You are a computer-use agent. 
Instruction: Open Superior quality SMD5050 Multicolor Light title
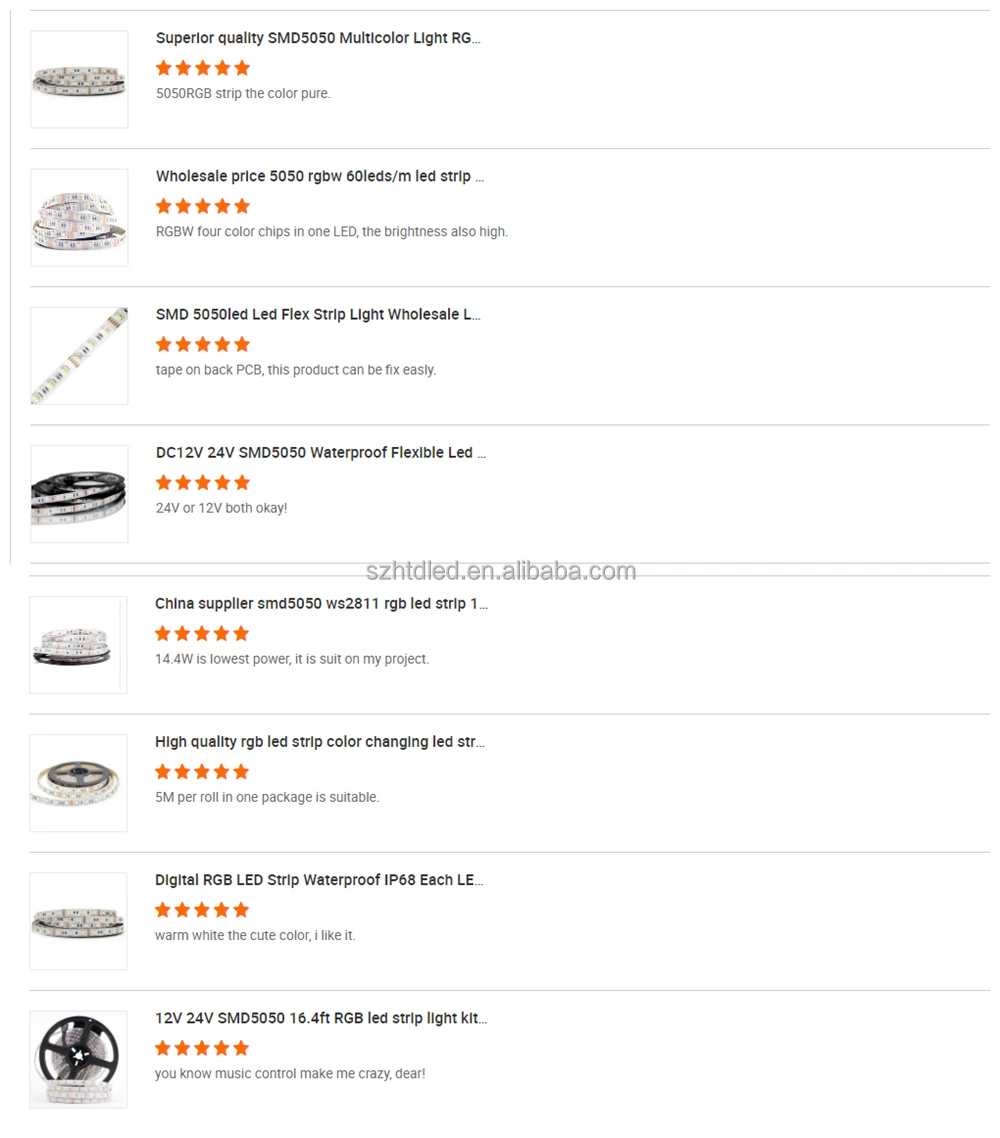[x=318, y=38]
